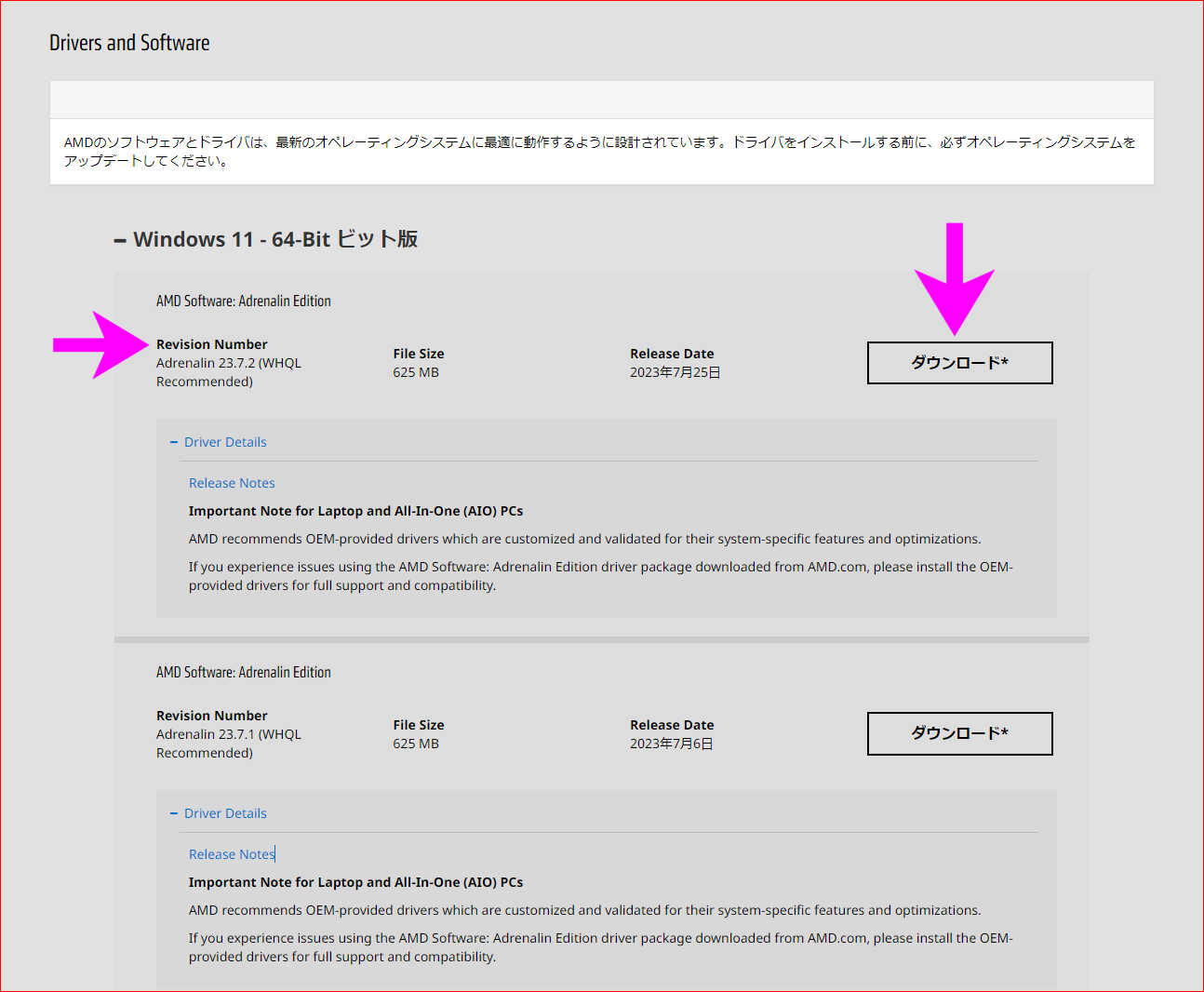Viewport: 1204px width, 992px height.
Task: Click download button for Adrenalin 23.7.2
Action: coord(959,363)
